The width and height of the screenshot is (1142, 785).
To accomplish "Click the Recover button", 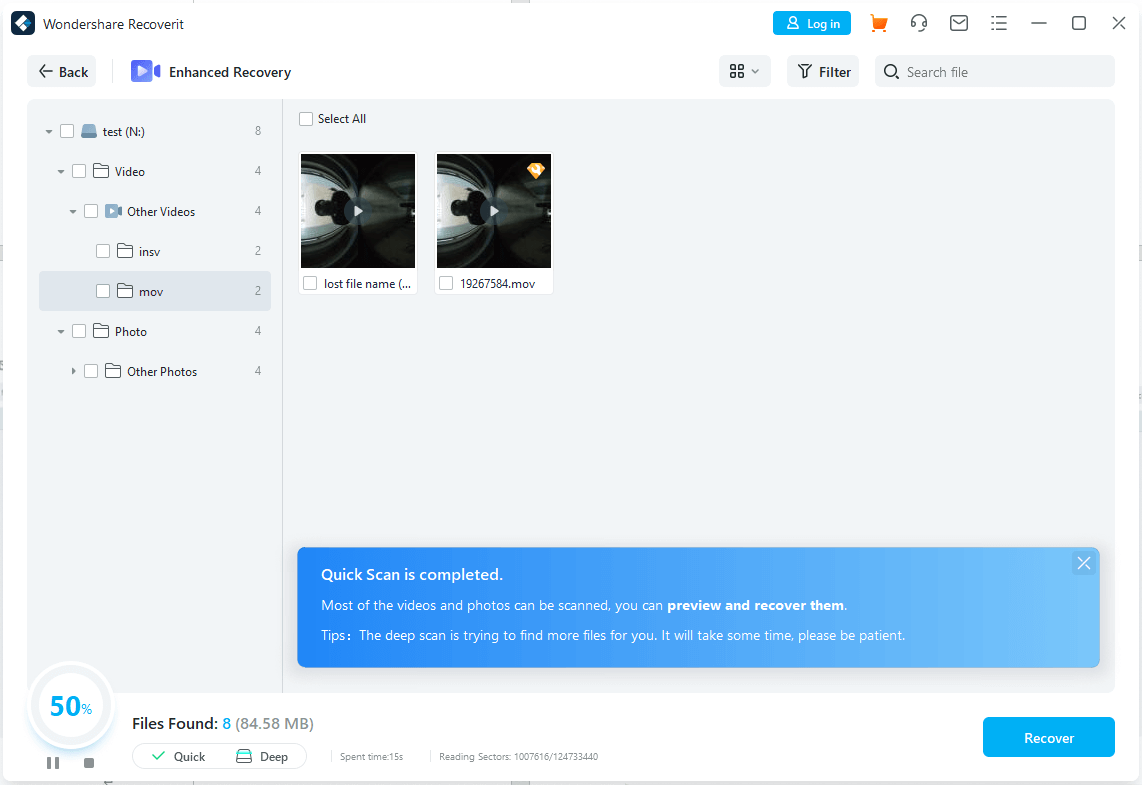I will coord(1049,738).
